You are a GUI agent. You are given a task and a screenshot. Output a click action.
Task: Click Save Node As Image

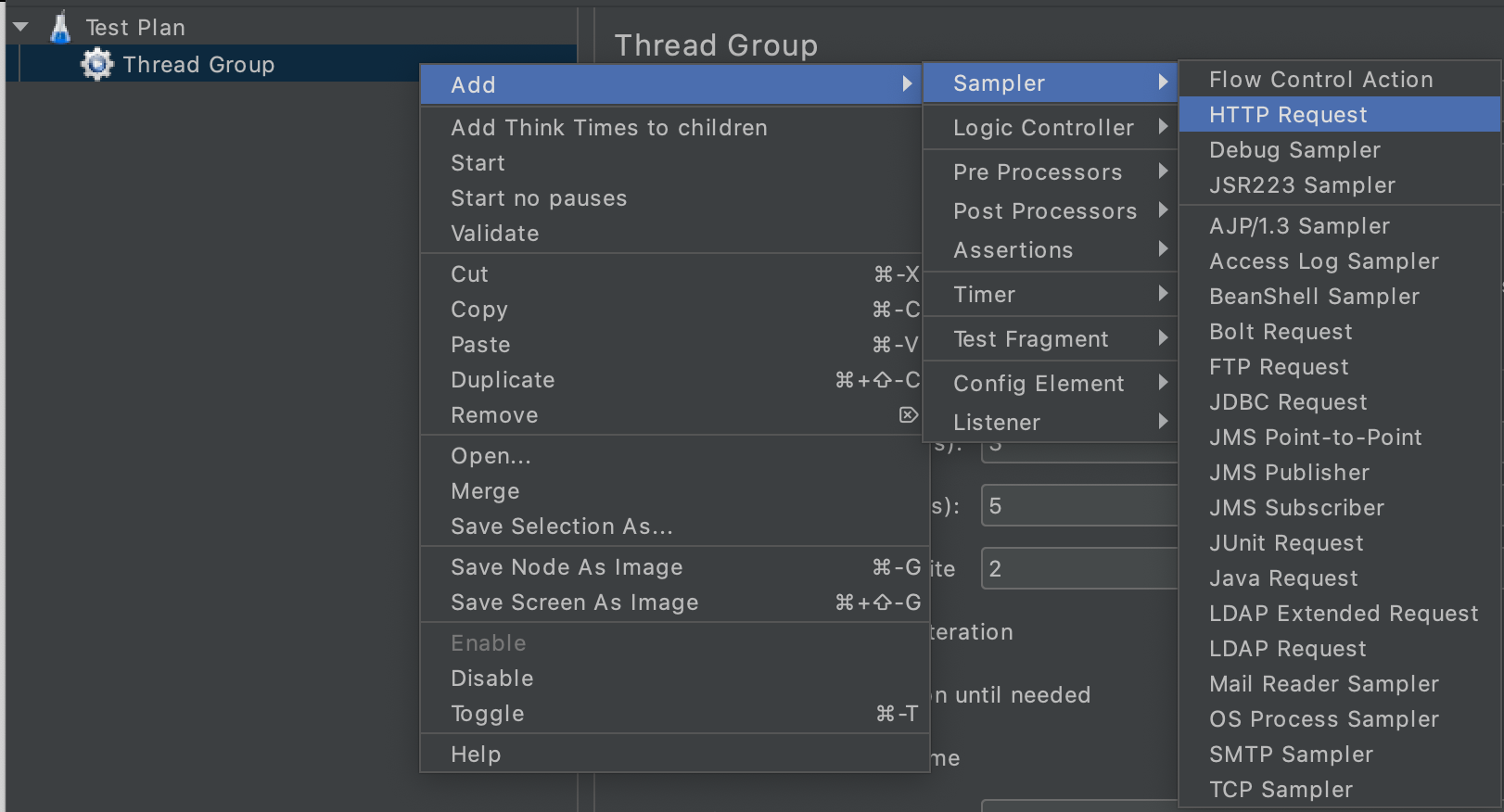[675, 566]
